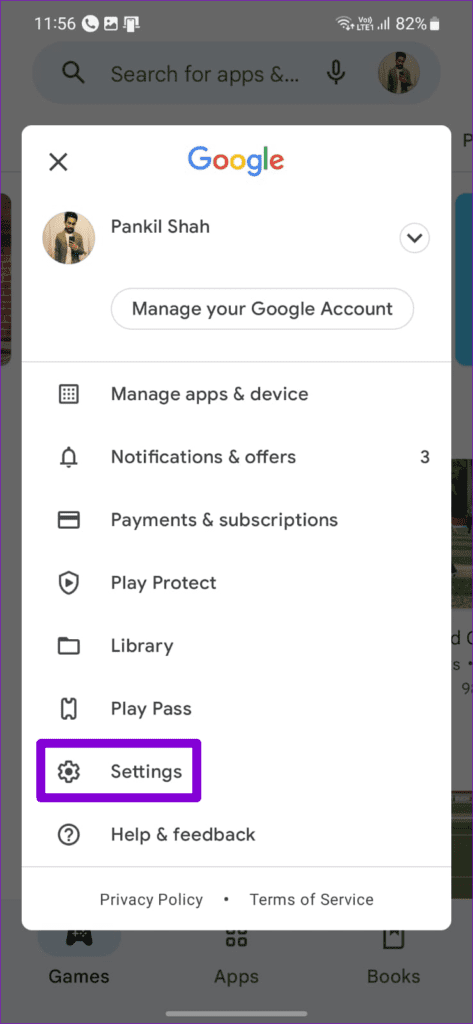Close the Google account menu

[x=59, y=162]
